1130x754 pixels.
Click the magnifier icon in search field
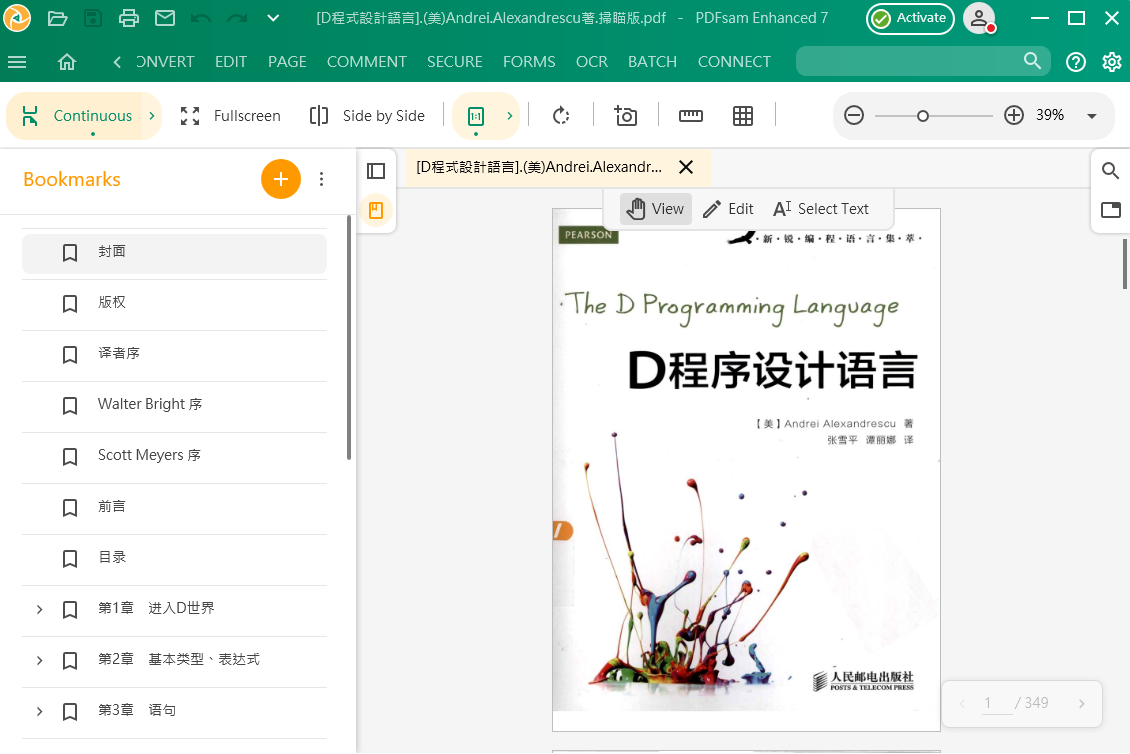point(1033,61)
